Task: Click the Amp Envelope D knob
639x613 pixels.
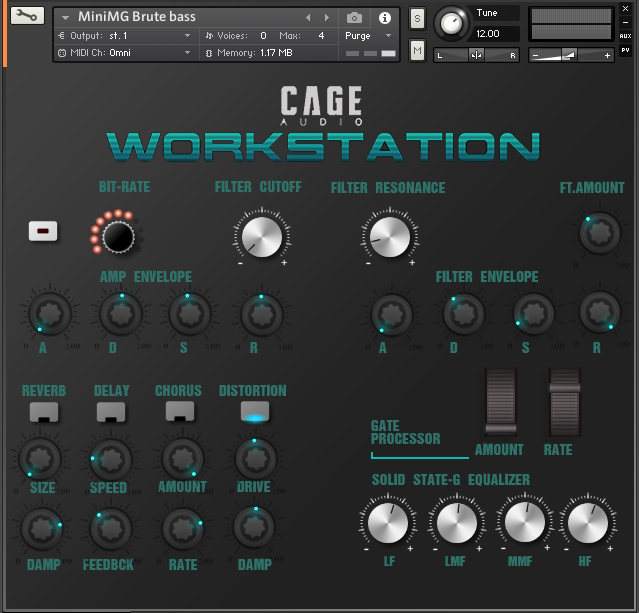Action: pos(121,314)
